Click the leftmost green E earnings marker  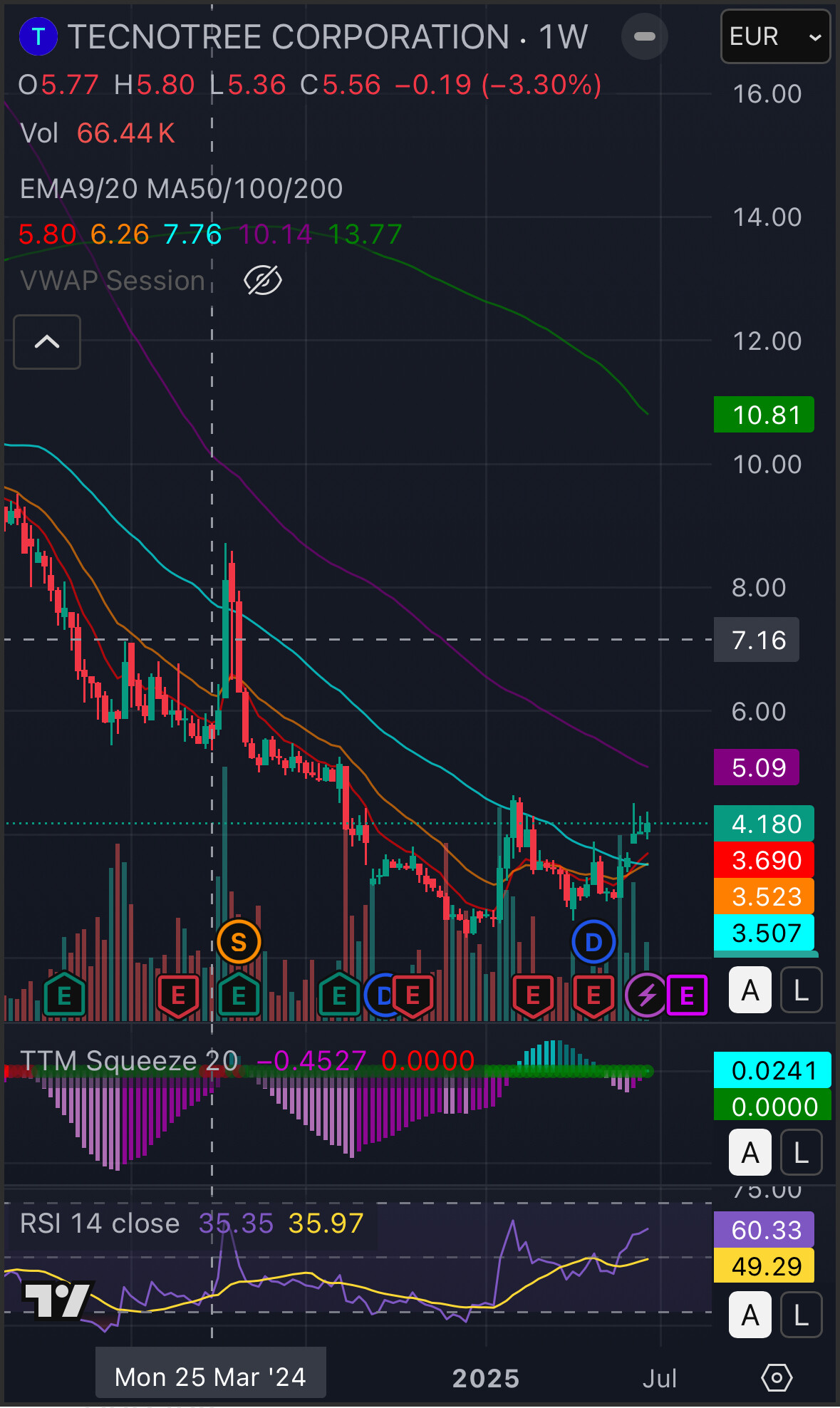(x=64, y=995)
